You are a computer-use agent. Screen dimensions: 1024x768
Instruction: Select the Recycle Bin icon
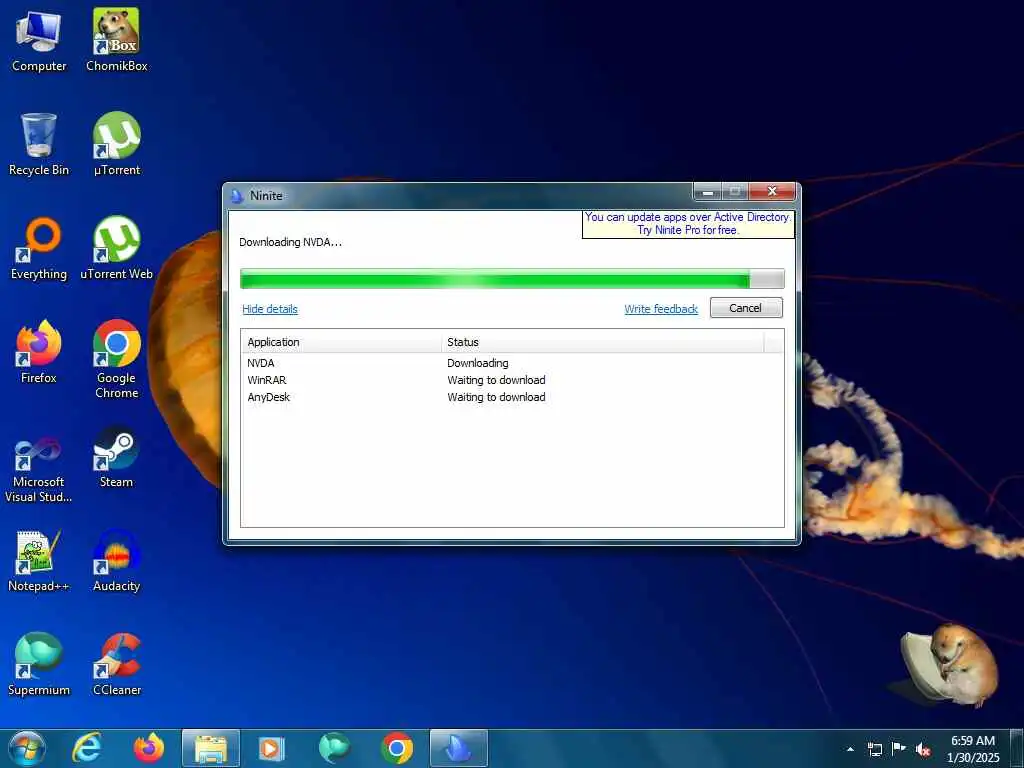[x=39, y=144]
